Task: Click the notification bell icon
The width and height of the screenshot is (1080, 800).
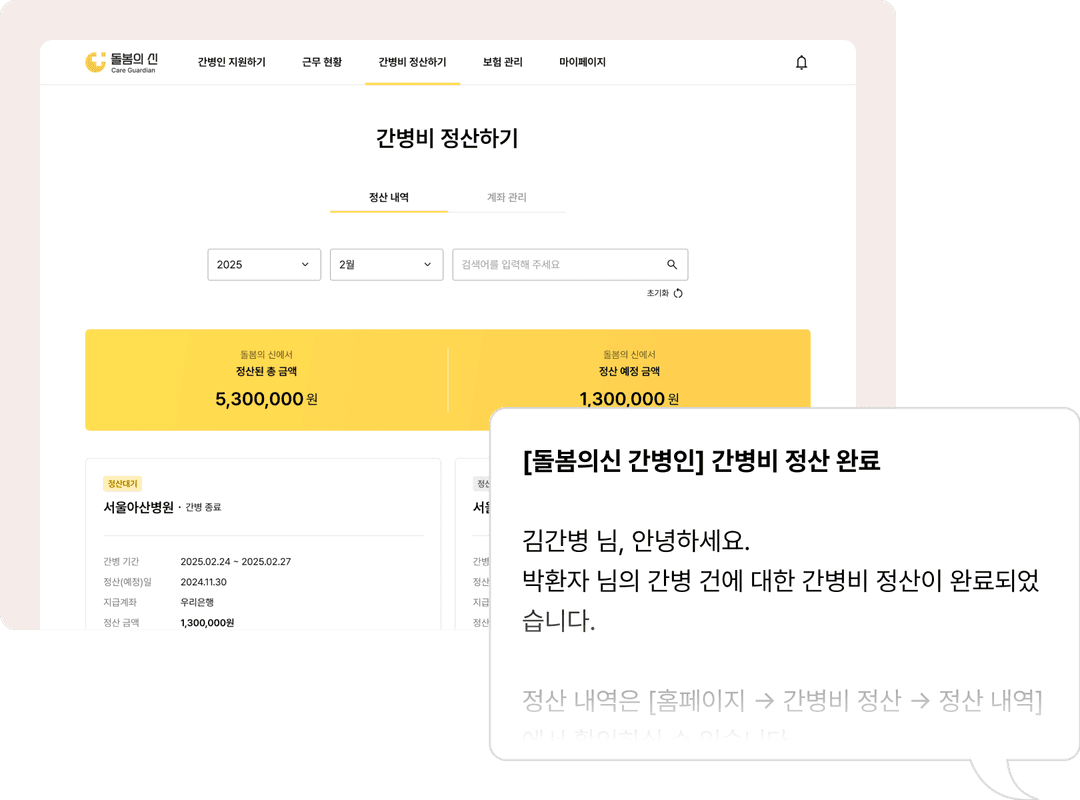Action: point(801,63)
